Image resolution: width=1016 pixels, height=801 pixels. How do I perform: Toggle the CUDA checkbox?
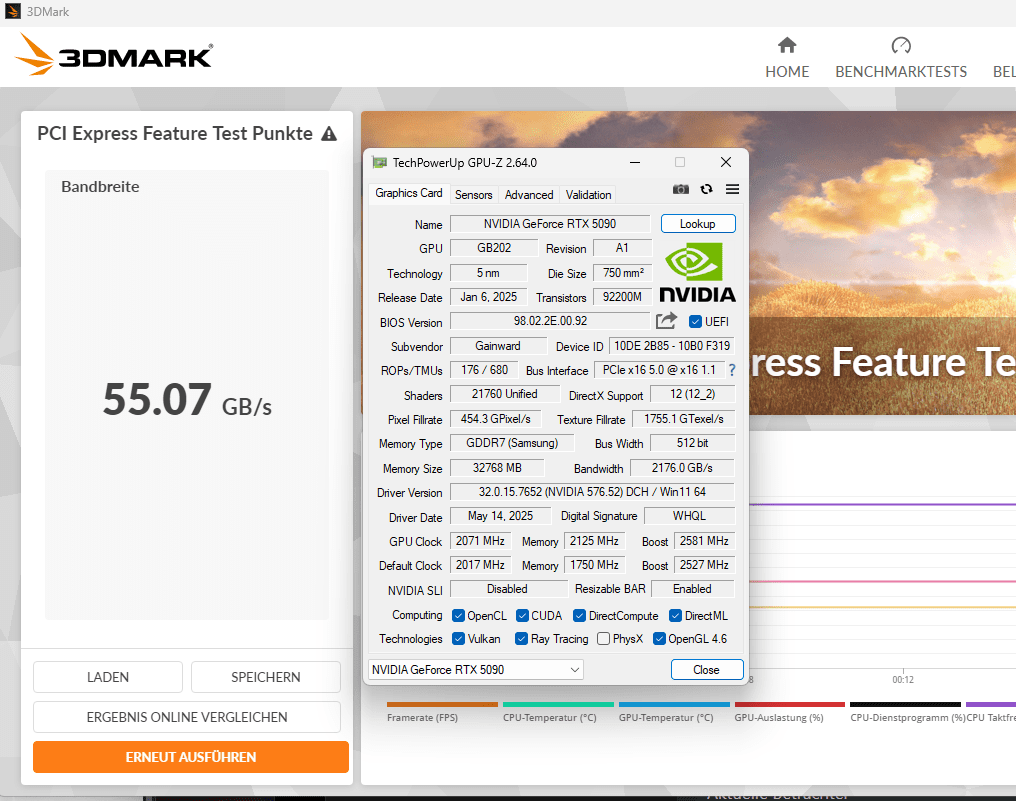tap(522, 616)
